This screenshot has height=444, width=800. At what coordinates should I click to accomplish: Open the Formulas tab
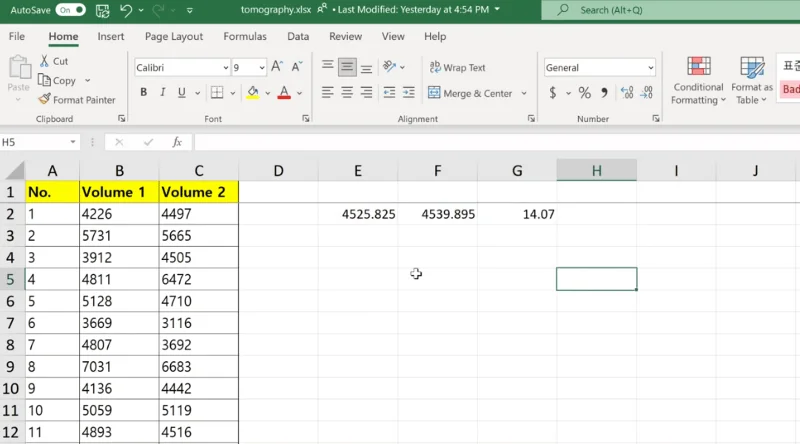[x=245, y=36]
